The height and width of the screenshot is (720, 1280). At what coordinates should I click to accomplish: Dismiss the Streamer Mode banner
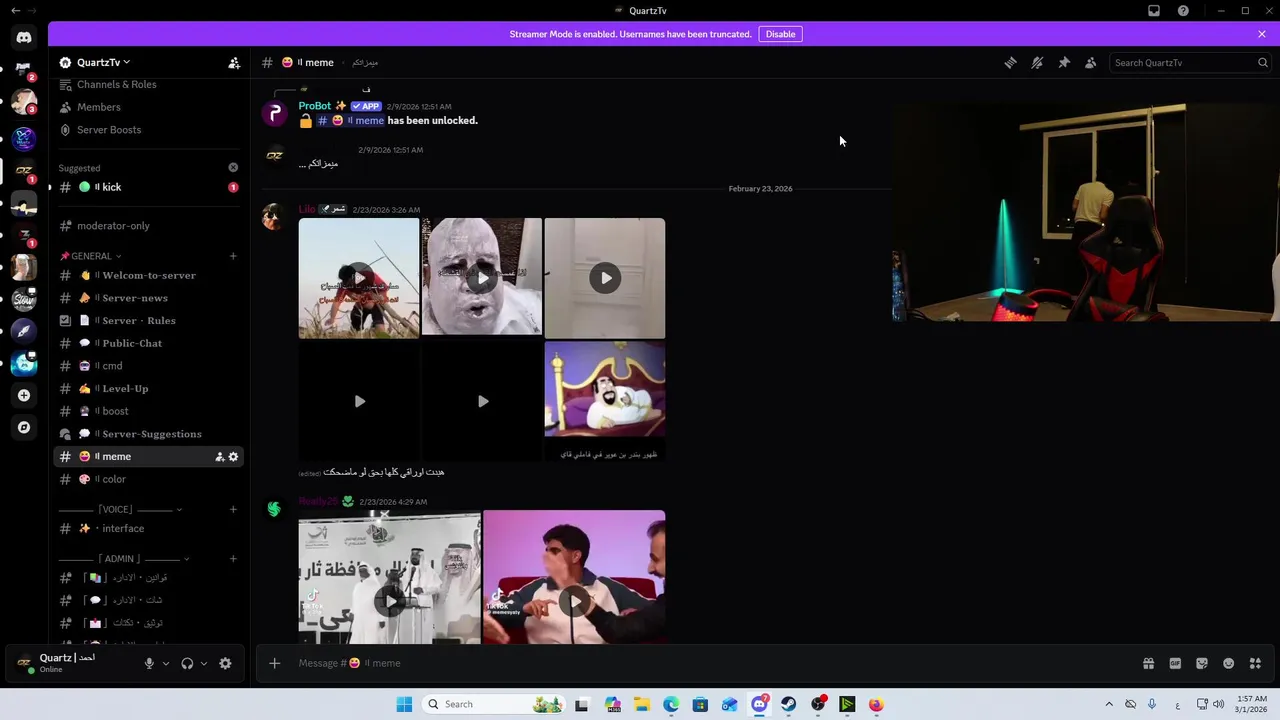tap(1262, 34)
